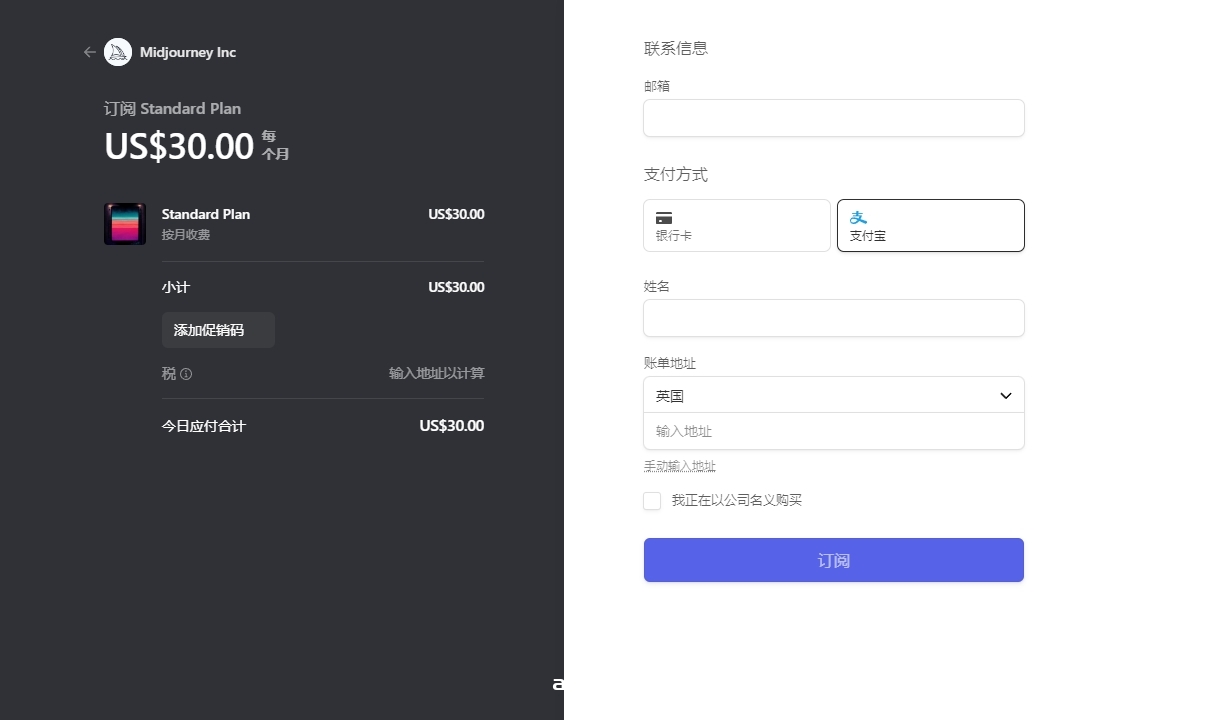1211x720 pixels.
Task: Click the credit card icon above 银行卡
Action: (x=664, y=218)
